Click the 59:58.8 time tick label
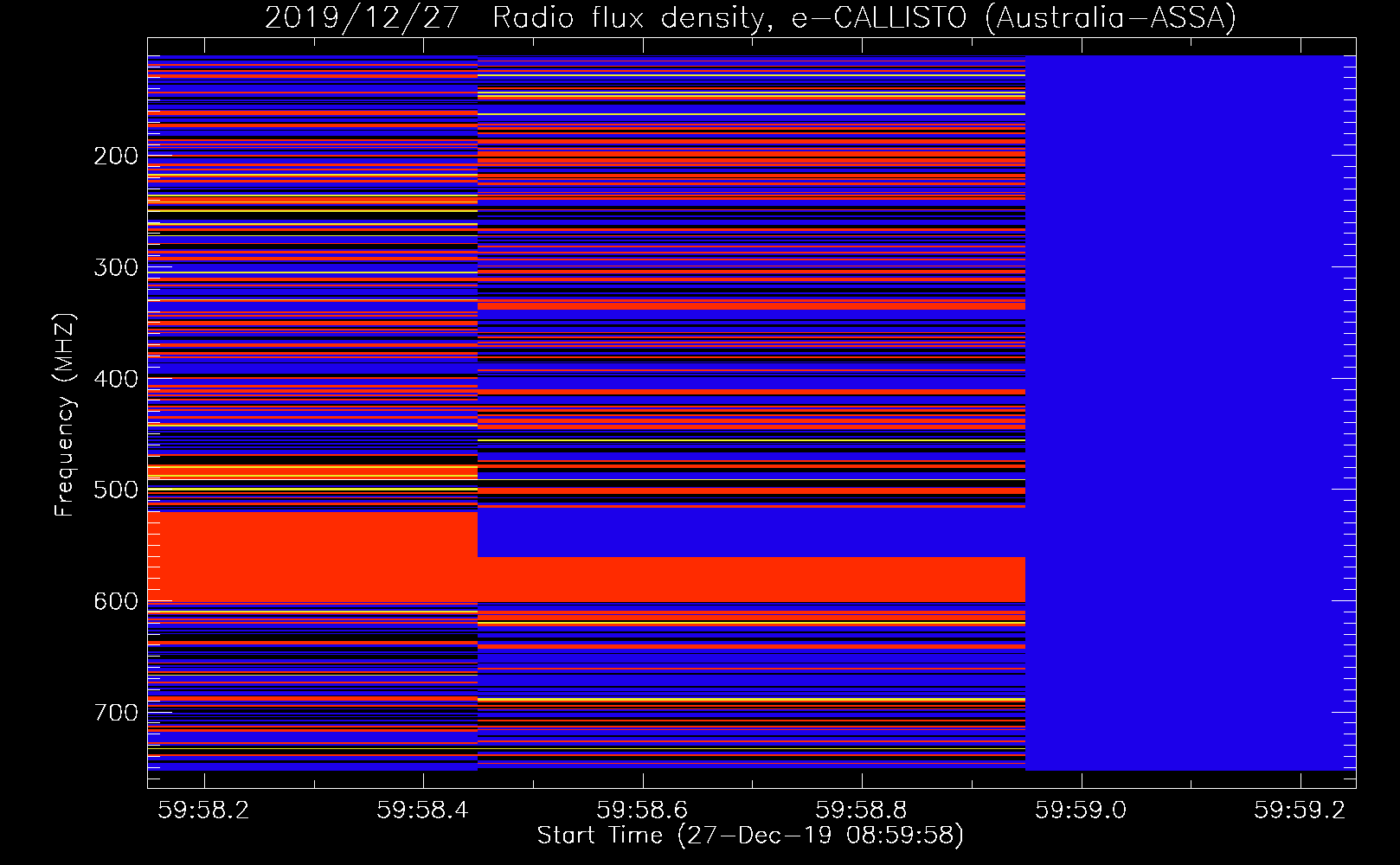Viewport: 1400px width, 865px height. 862,810
